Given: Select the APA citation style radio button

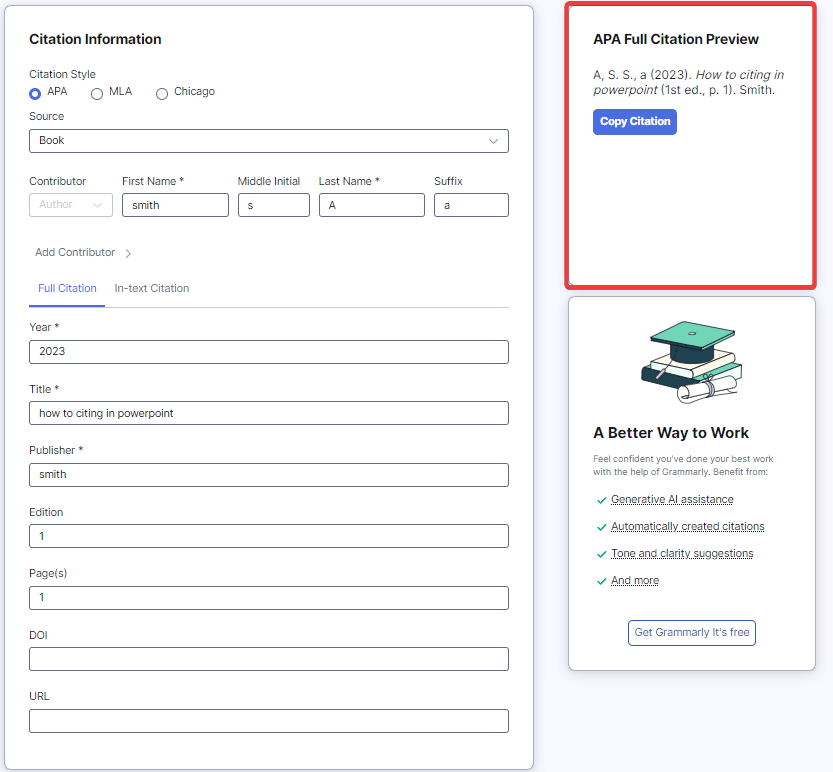Looking at the screenshot, I should pos(35,93).
